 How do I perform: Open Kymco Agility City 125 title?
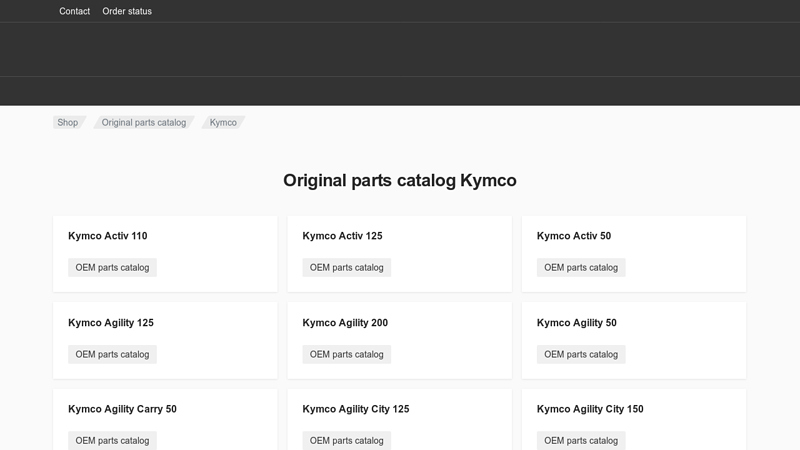(356, 409)
